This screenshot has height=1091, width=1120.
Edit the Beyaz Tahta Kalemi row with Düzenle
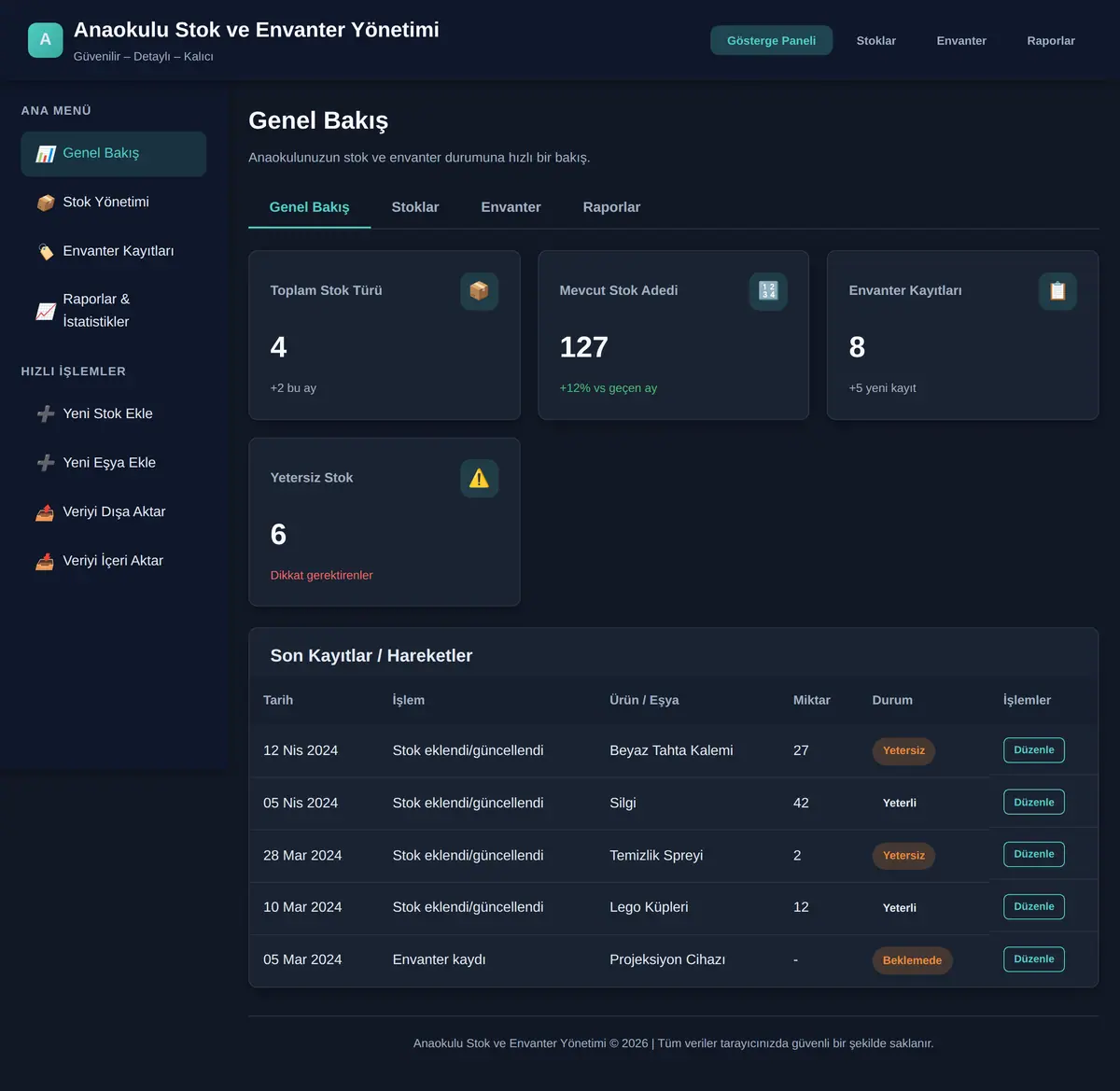click(x=1034, y=750)
